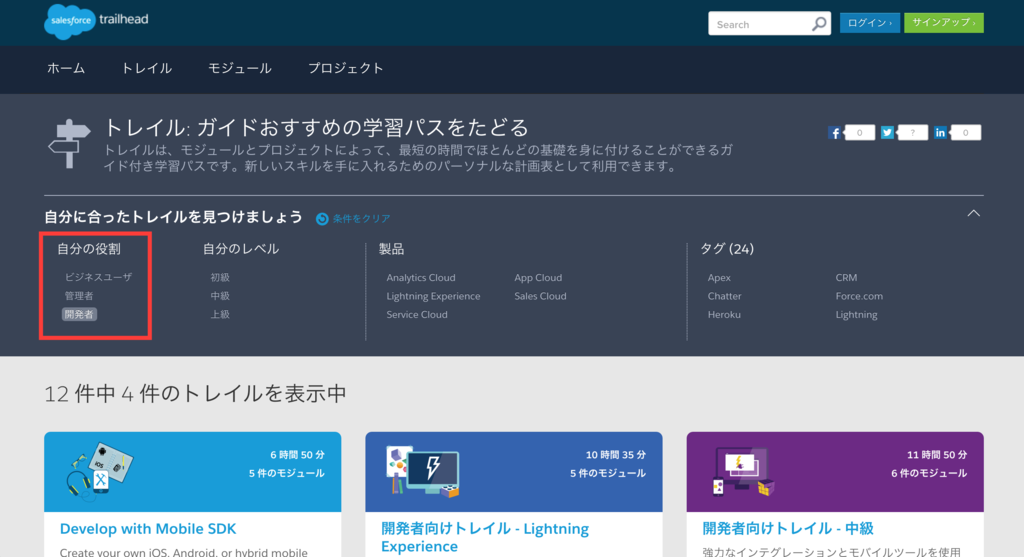Select the 中級 level filter
1024x557 pixels.
pos(220,296)
